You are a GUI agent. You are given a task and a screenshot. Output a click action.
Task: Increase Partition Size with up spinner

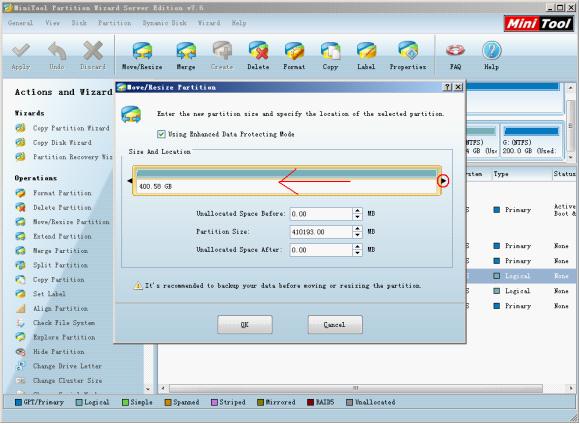click(x=357, y=229)
